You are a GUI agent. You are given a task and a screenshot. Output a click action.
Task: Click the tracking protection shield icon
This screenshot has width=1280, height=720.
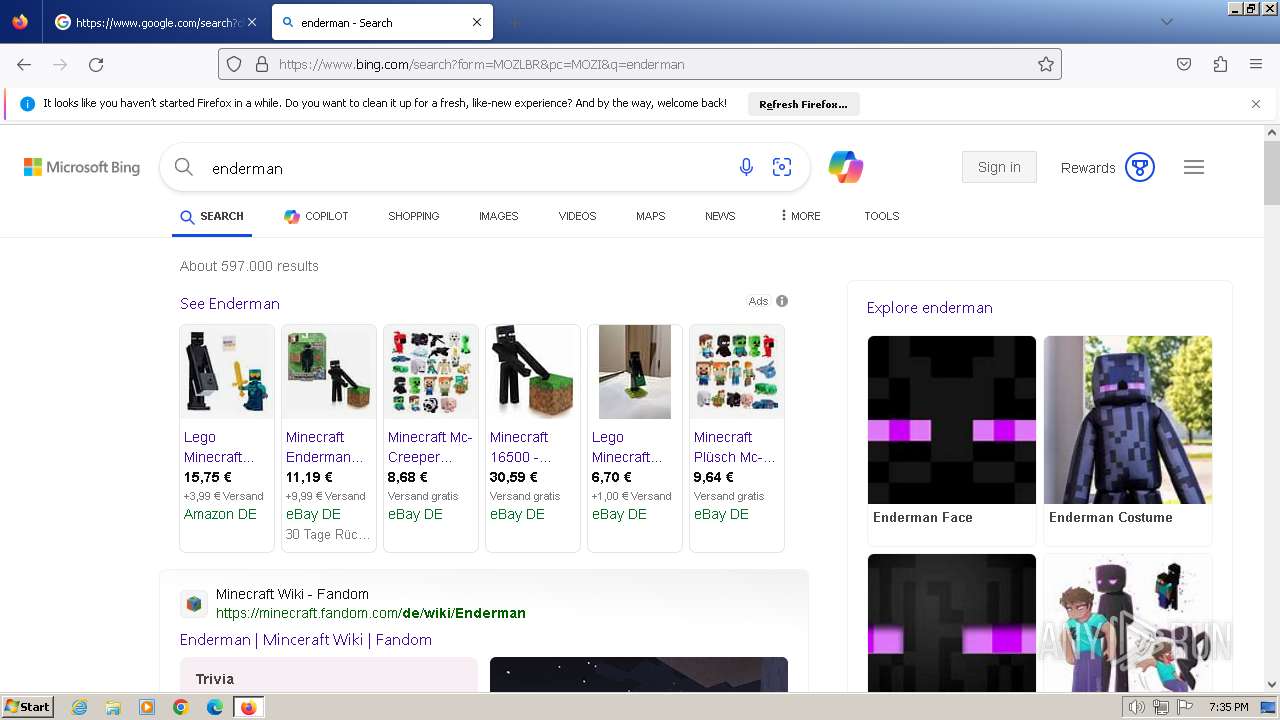tap(234, 64)
